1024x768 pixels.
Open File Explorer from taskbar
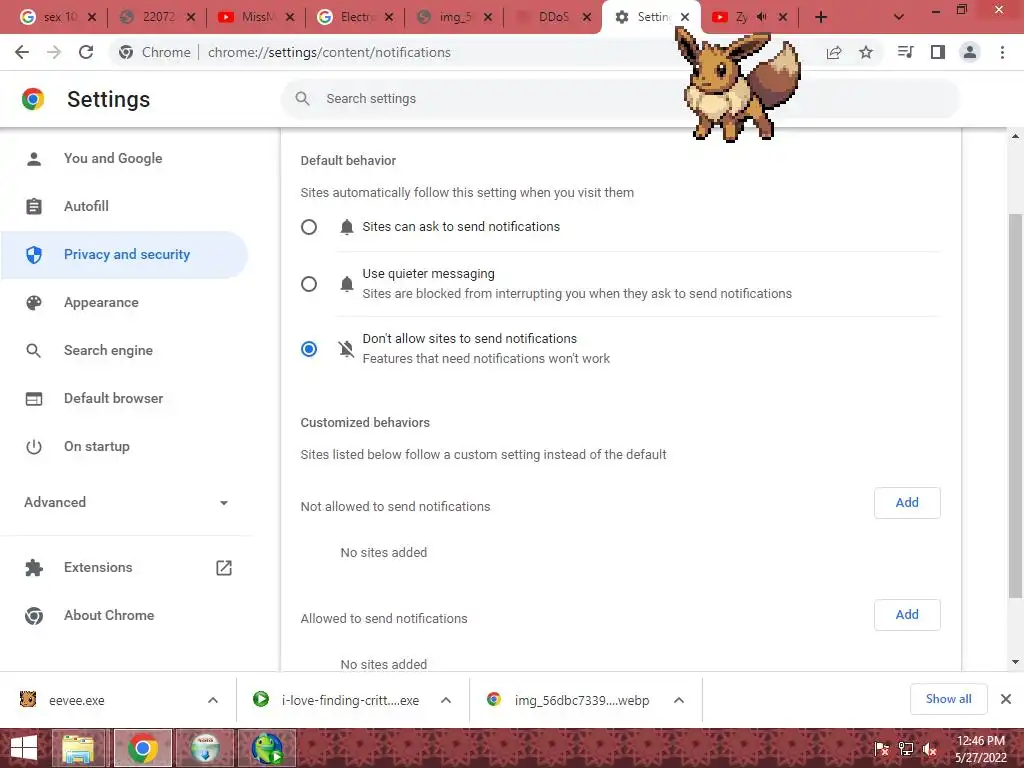tap(78, 748)
